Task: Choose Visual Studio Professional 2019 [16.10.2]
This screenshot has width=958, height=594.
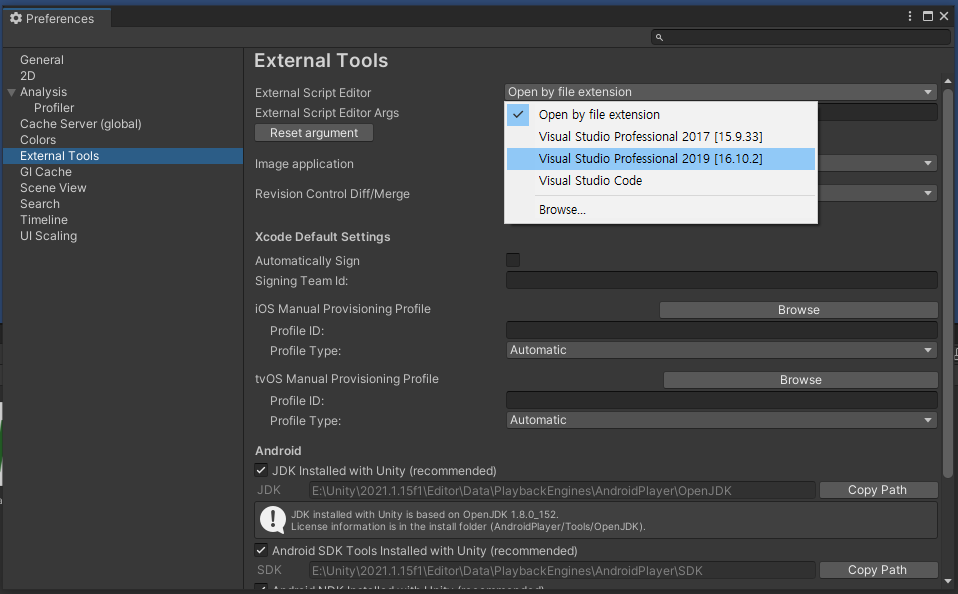Action: pyautogui.click(x=661, y=158)
